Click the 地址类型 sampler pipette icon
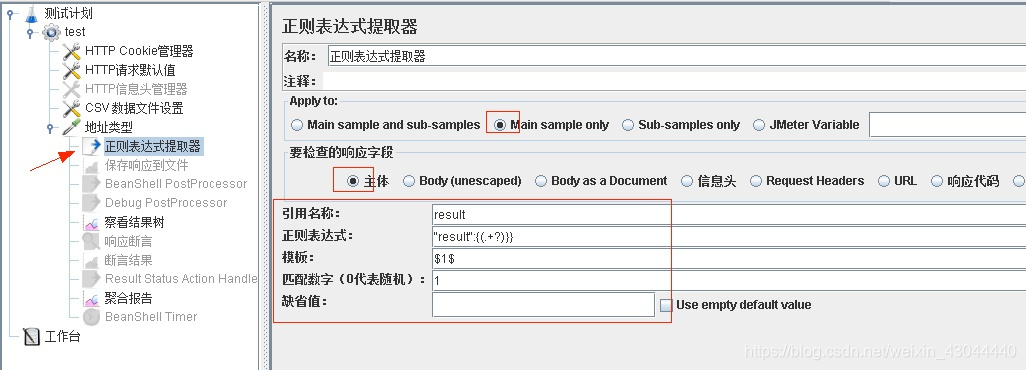The height and width of the screenshot is (370, 1026). pos(71,128)
